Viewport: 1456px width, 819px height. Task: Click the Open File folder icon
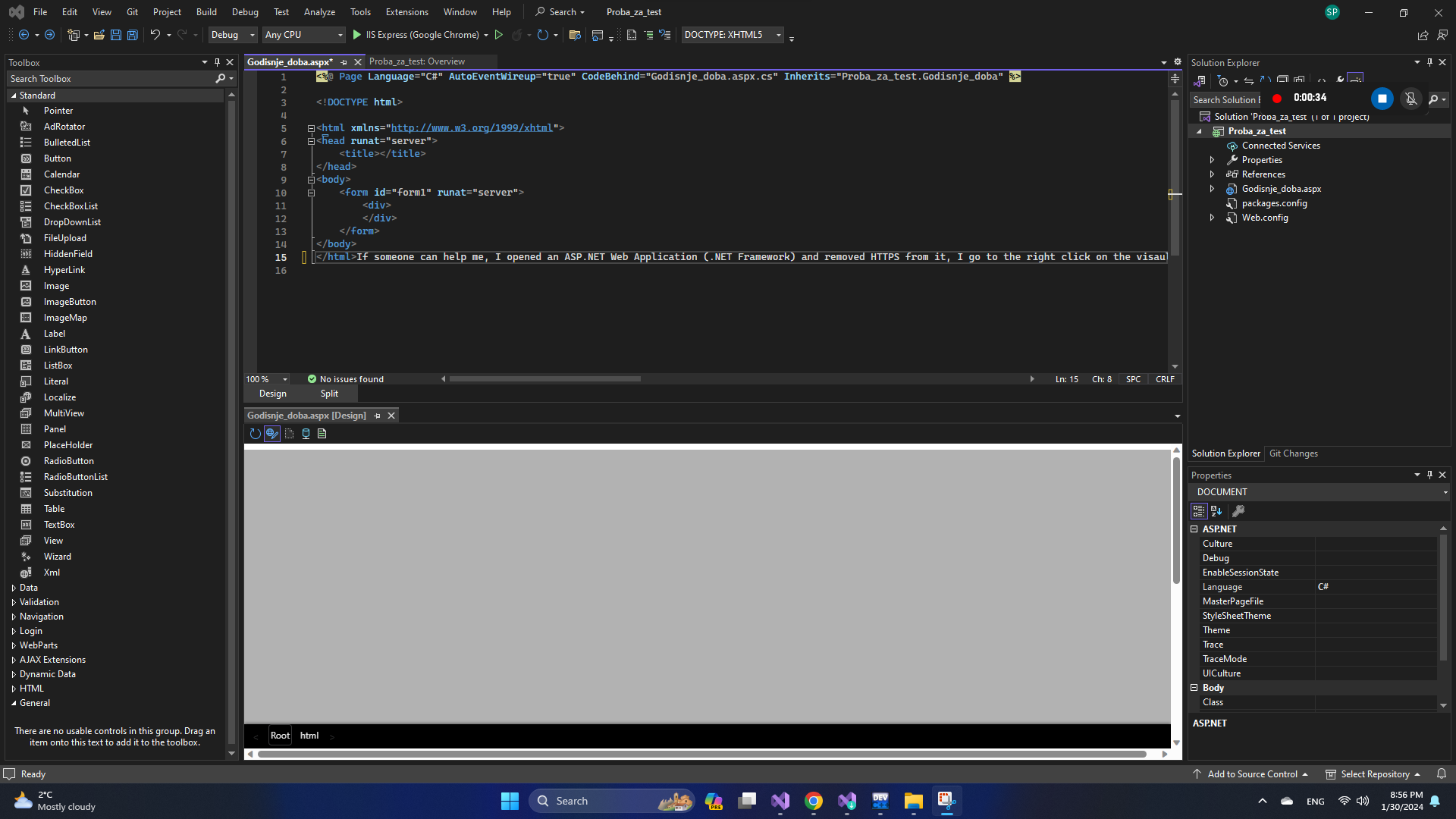click(99, 35)
